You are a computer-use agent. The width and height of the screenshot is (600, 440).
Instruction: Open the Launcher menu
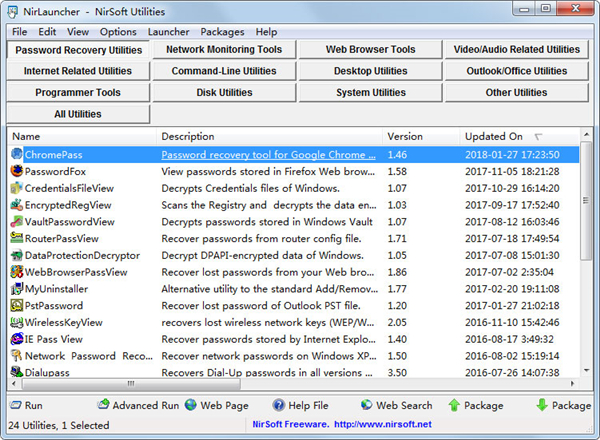click(x=168, y=32)
